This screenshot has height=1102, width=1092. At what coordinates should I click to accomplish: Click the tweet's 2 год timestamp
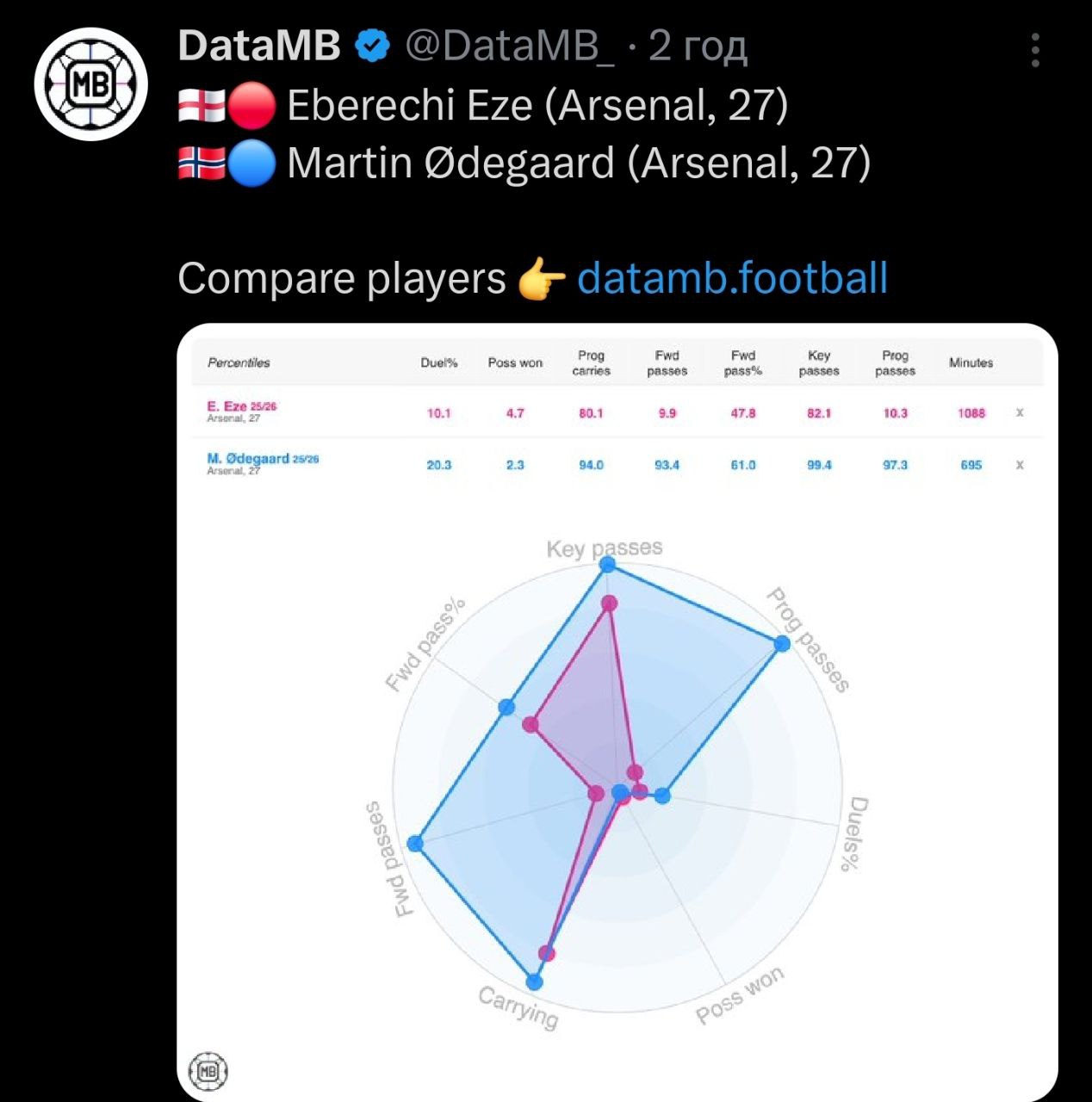point(698,46)
